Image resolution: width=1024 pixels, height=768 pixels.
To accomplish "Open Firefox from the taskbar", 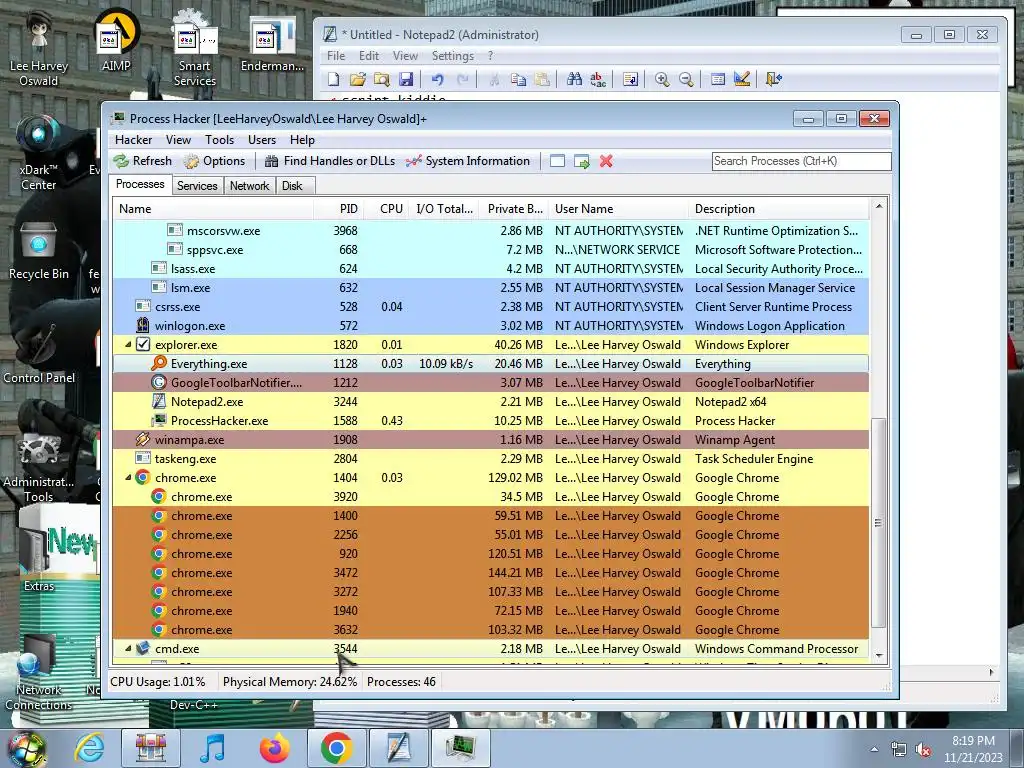I will (x=274, y=748).
